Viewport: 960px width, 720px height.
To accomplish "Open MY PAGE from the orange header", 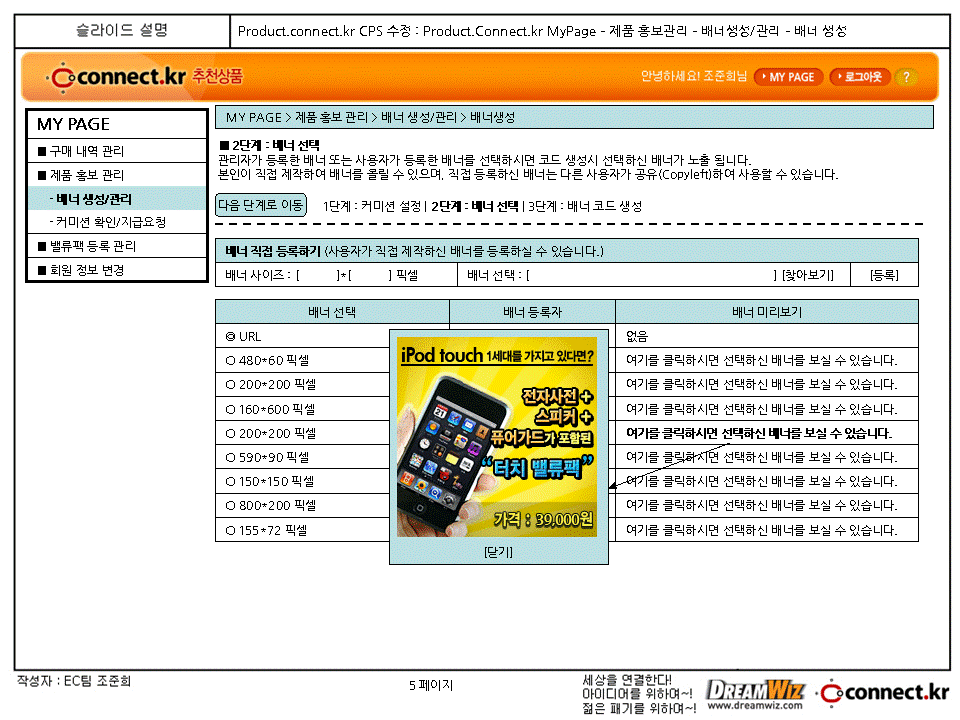I will (x=789, y=77).
